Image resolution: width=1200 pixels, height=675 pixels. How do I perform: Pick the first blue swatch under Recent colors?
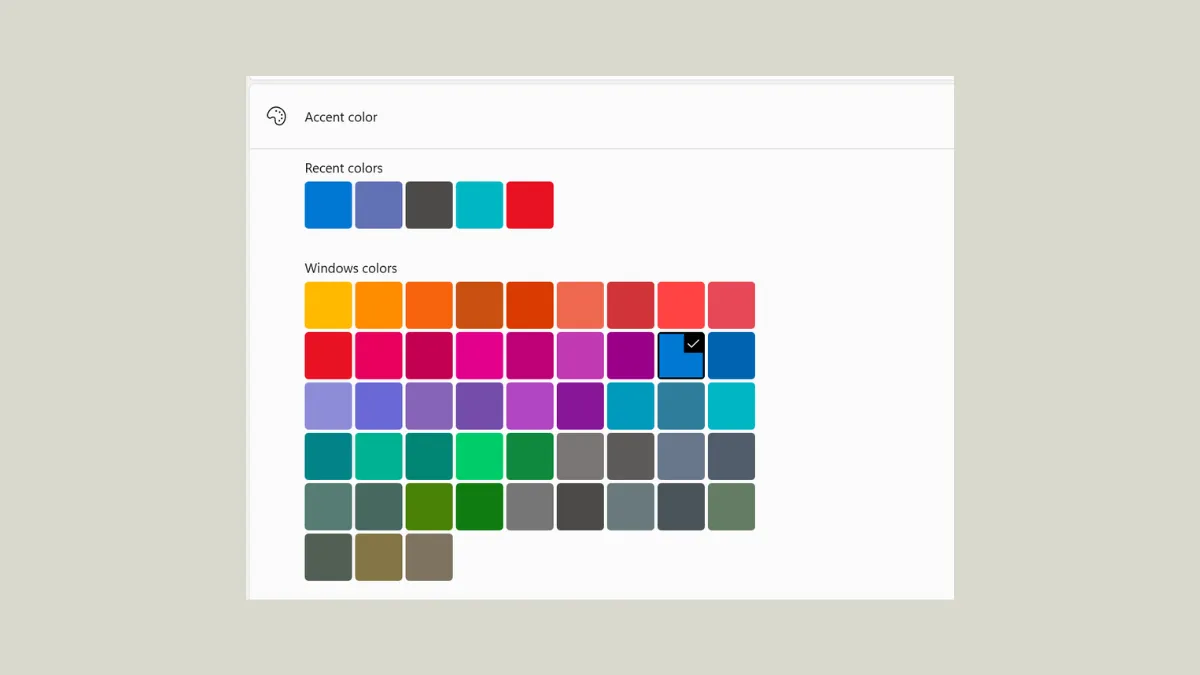(x=328, y=204)
